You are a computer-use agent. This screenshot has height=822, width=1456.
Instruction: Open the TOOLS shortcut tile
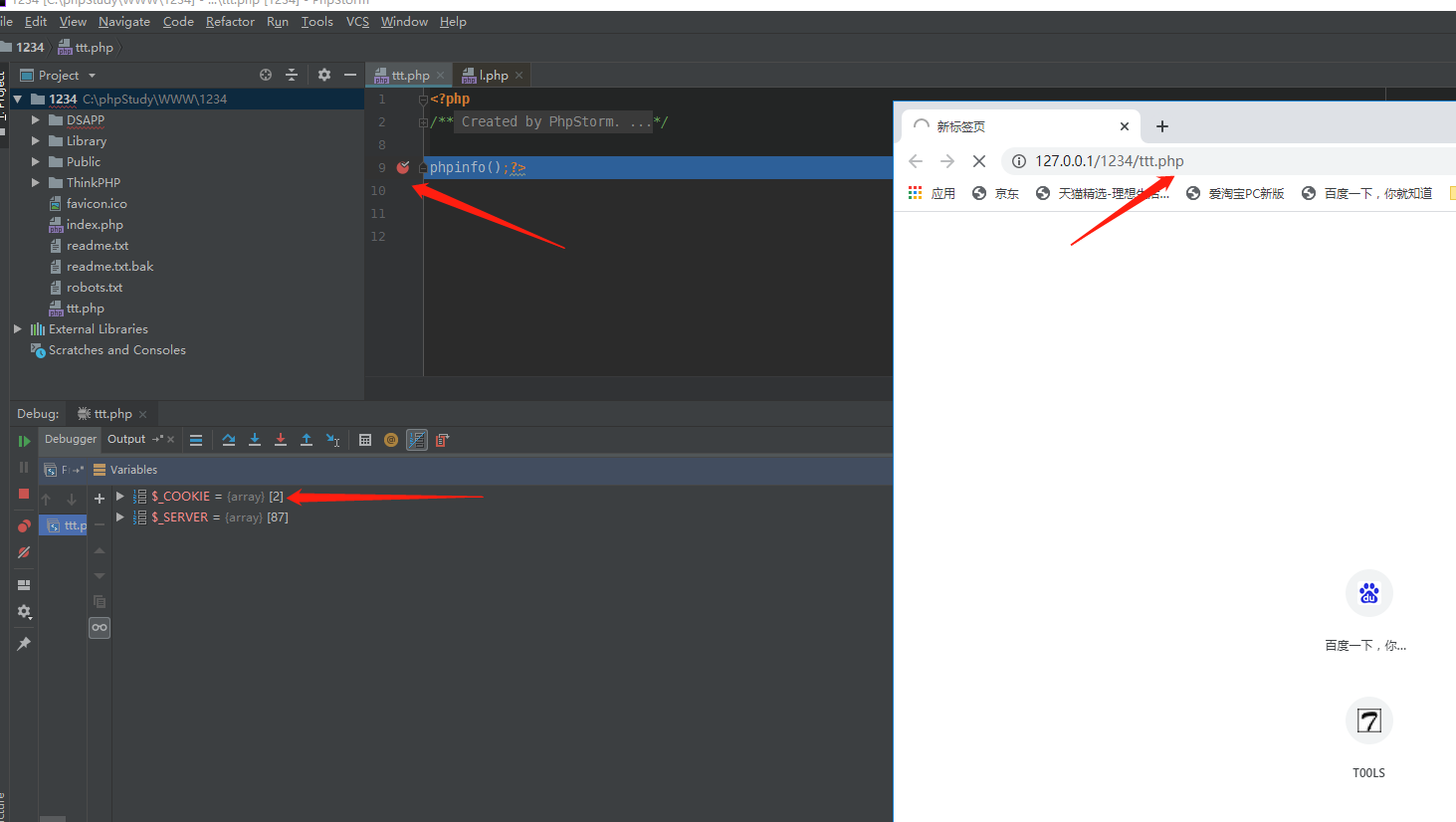(x=1368, y=737)
